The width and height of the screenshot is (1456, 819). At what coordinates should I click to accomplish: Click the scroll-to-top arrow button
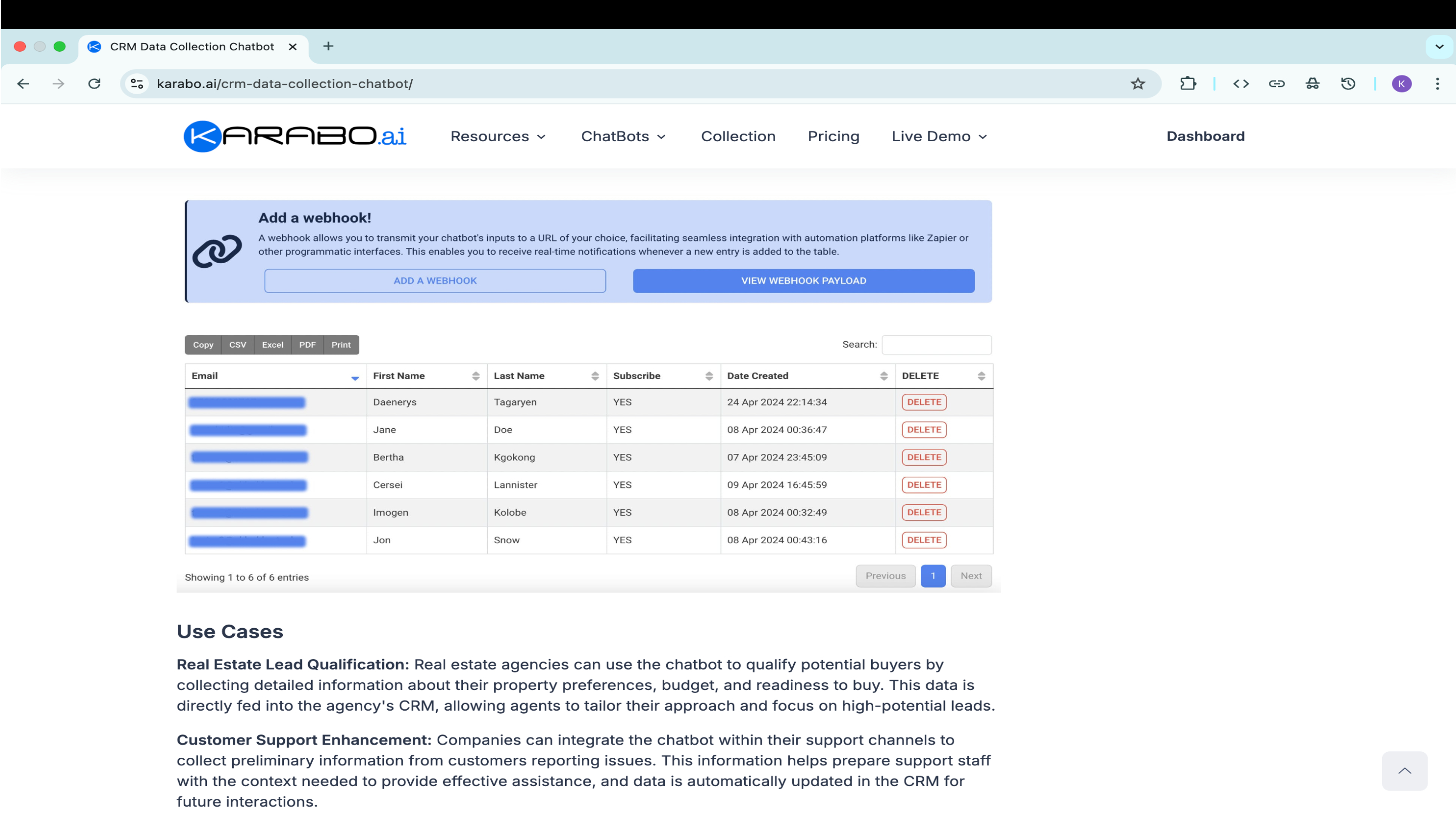(1404, 770)
